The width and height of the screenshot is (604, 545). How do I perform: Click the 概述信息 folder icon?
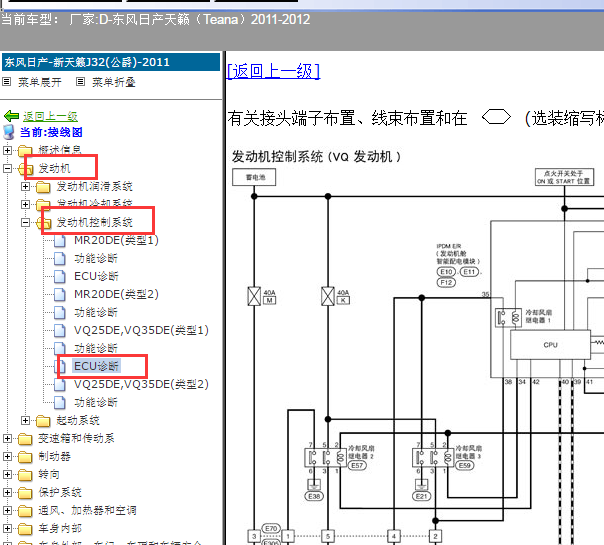25,150
